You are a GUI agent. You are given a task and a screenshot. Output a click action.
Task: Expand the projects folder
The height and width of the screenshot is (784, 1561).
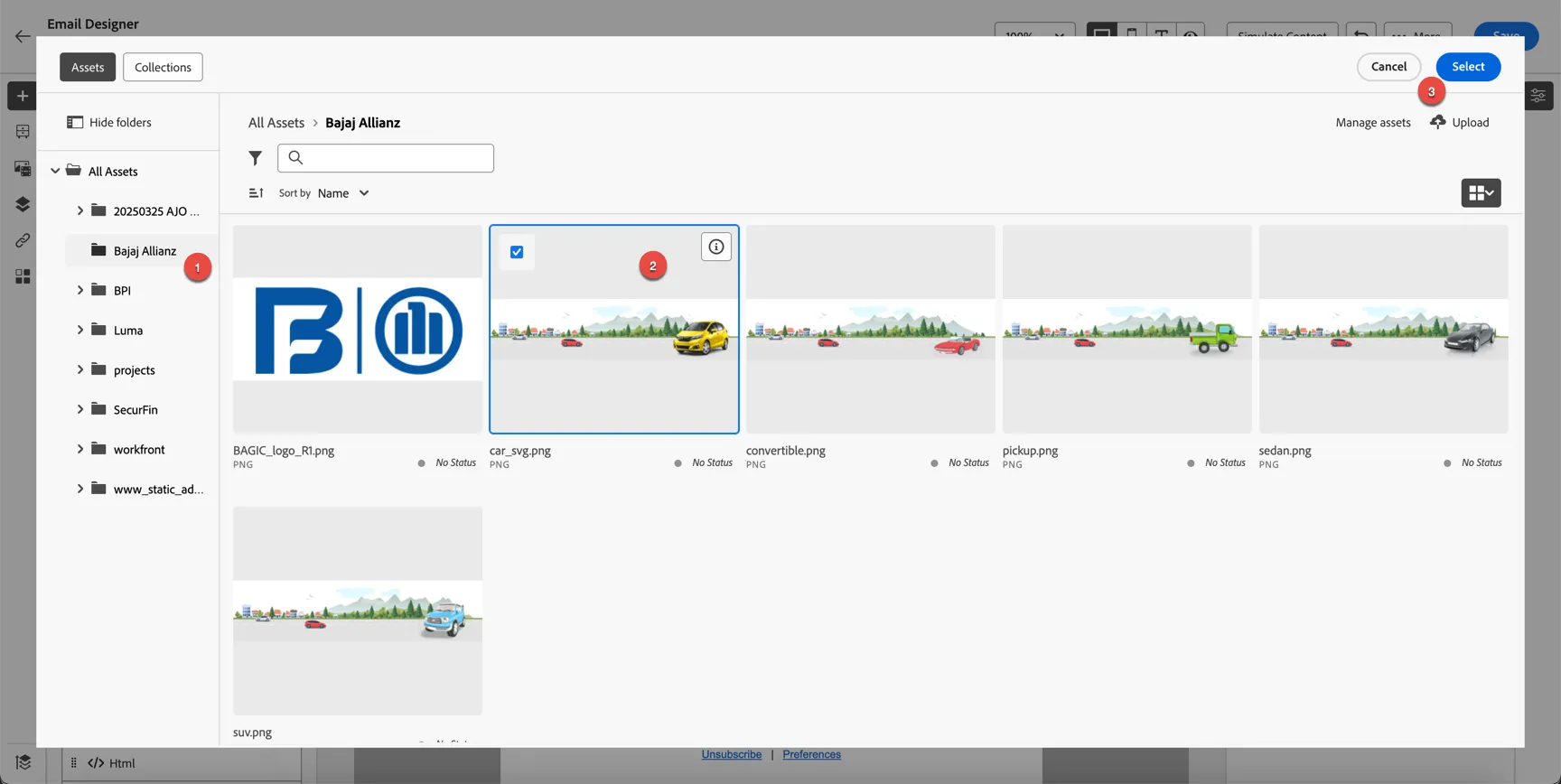79,369
